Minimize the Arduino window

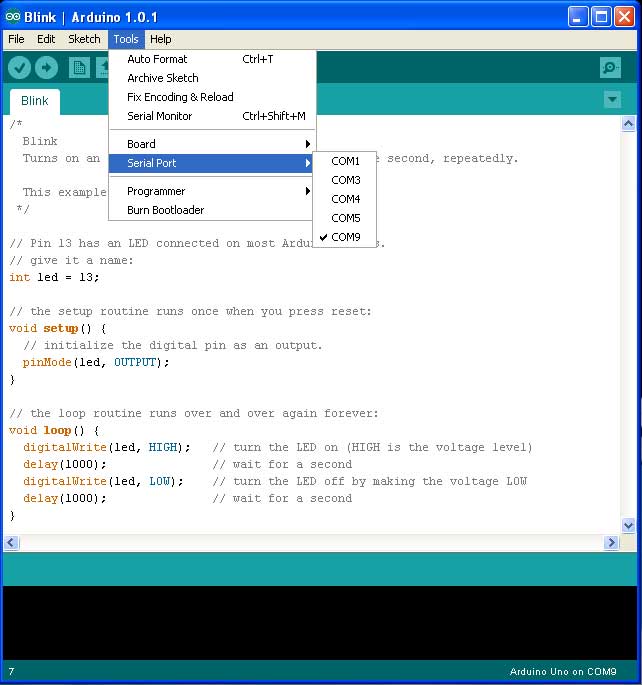point(578,17)
